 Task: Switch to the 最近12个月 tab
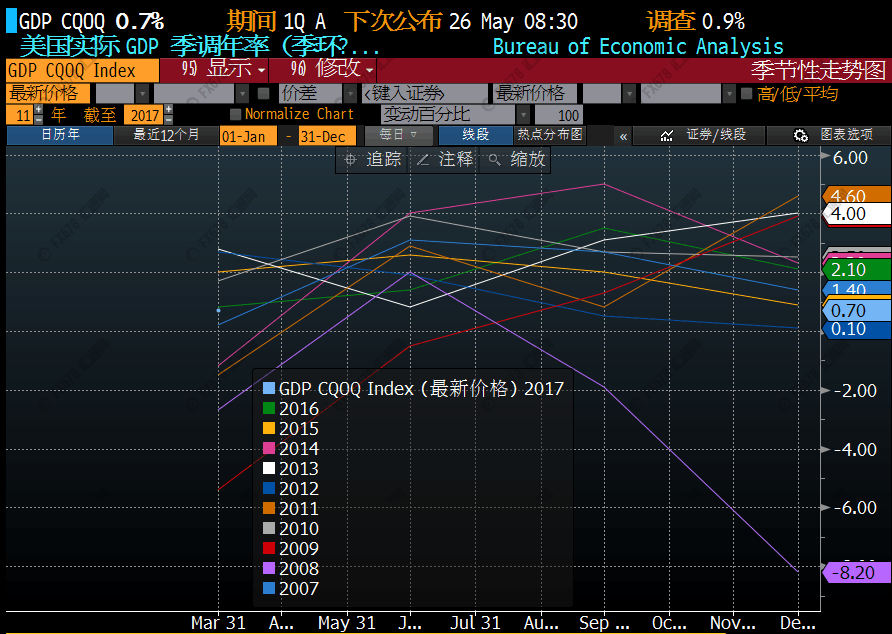click(169, 134)
